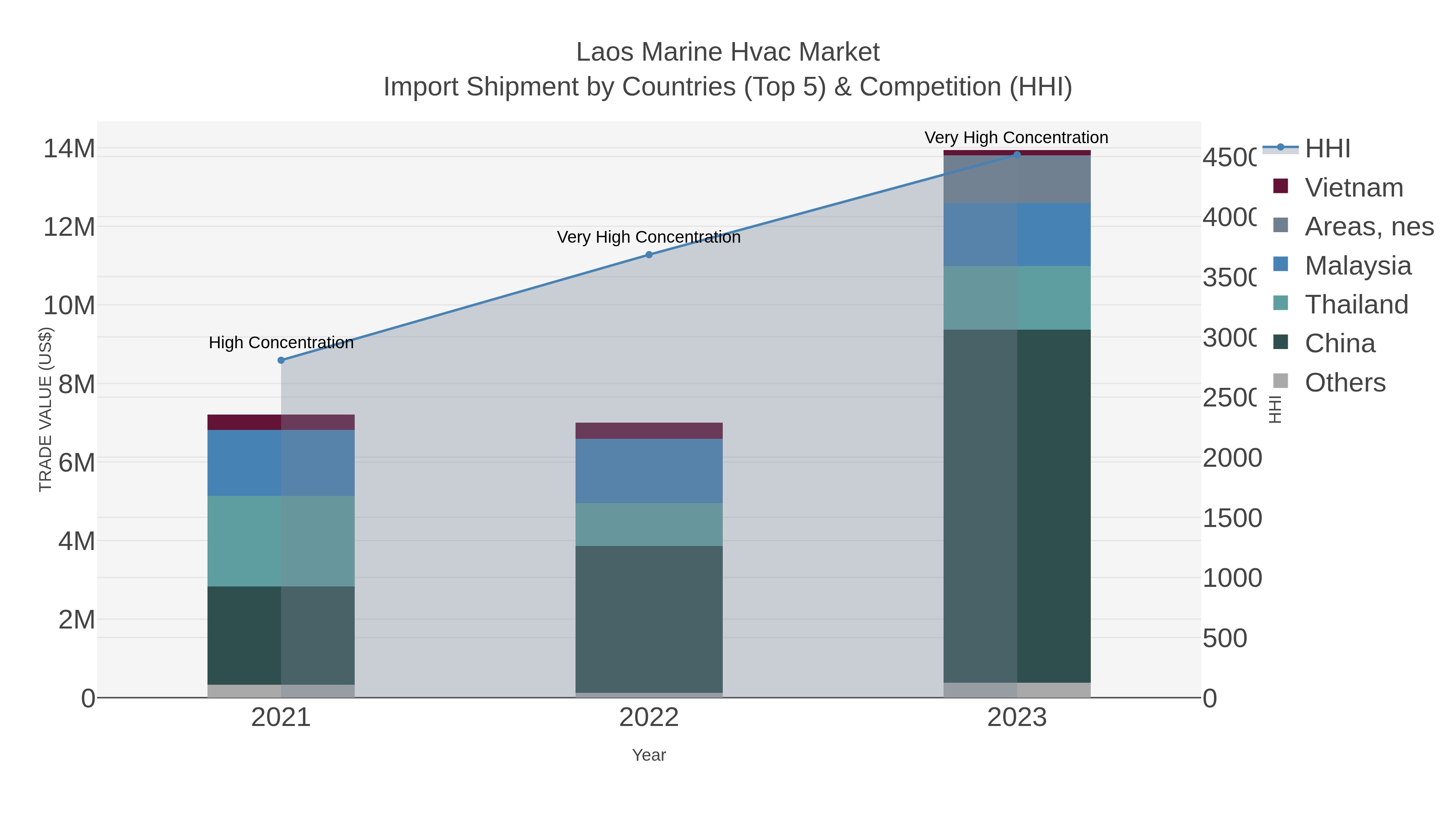Click the 2021 China bar segment
This screenshot has height=819, width=1456.
[281, 636]
